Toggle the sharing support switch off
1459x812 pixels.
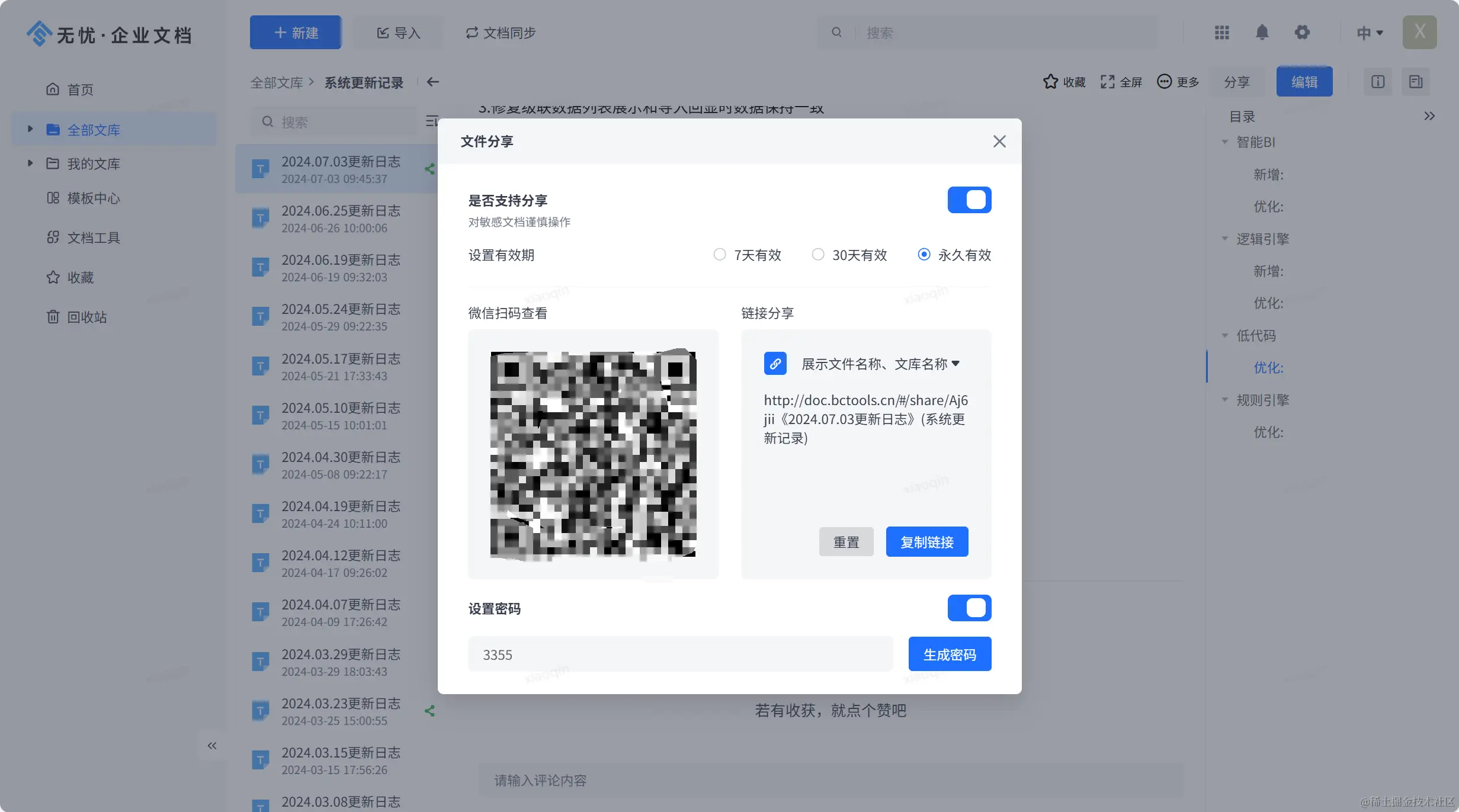[969, 200]
